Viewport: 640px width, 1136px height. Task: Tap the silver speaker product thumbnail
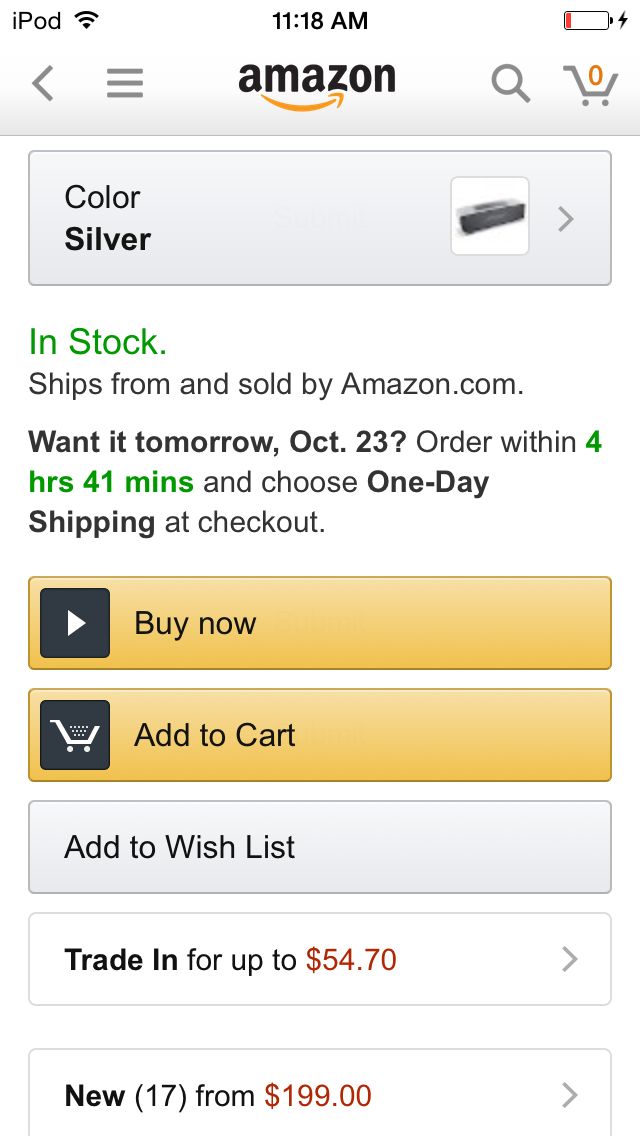489,217
